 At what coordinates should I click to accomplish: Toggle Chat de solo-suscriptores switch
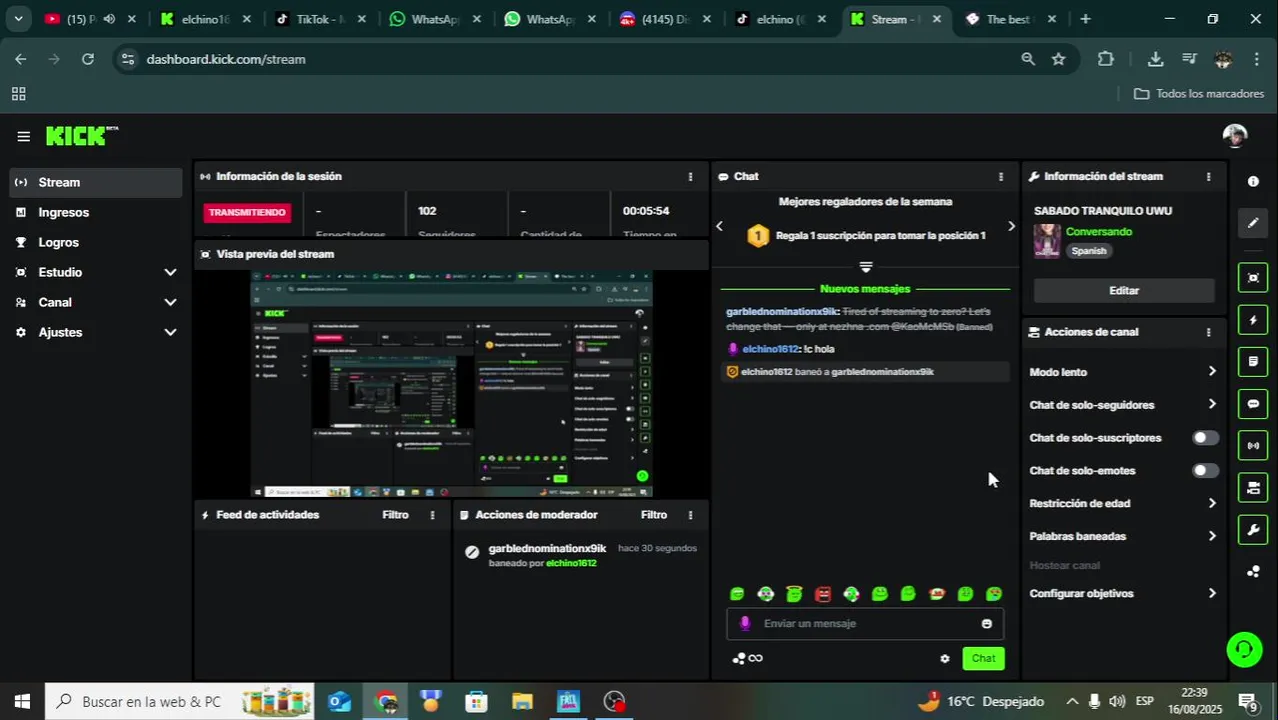(x=1205, y=438)
